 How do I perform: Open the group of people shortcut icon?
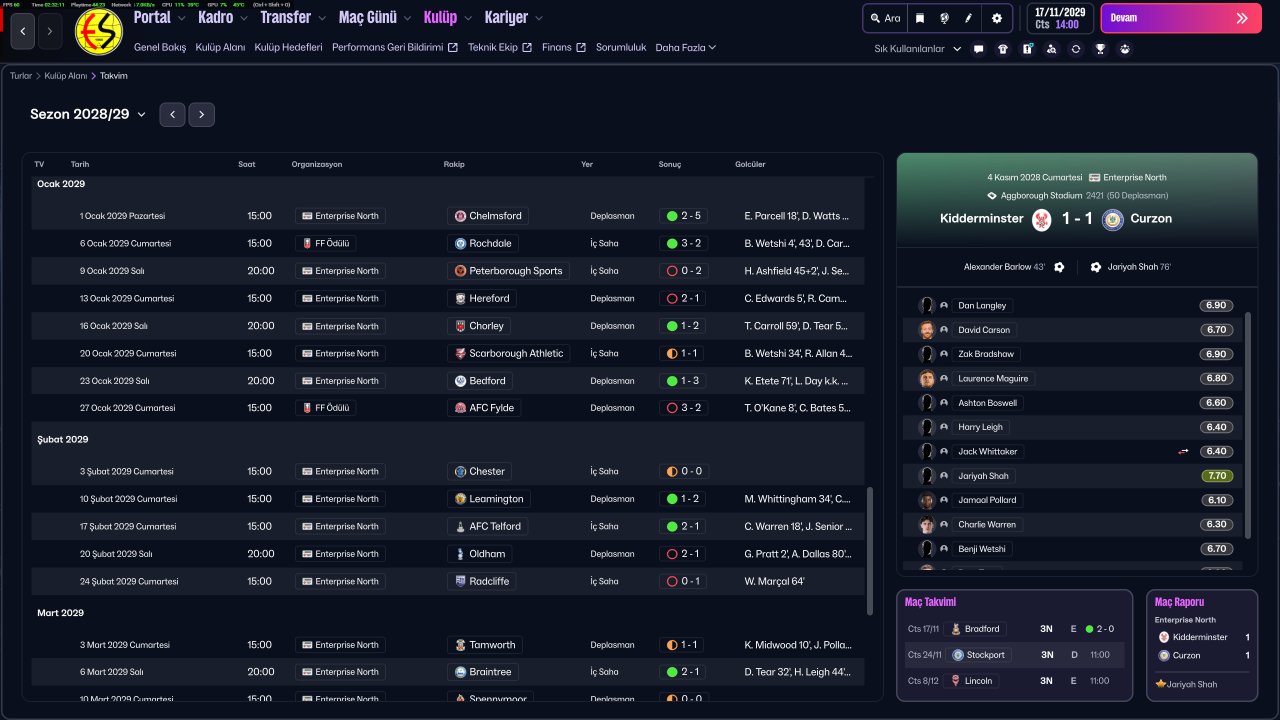point(1125,48)
